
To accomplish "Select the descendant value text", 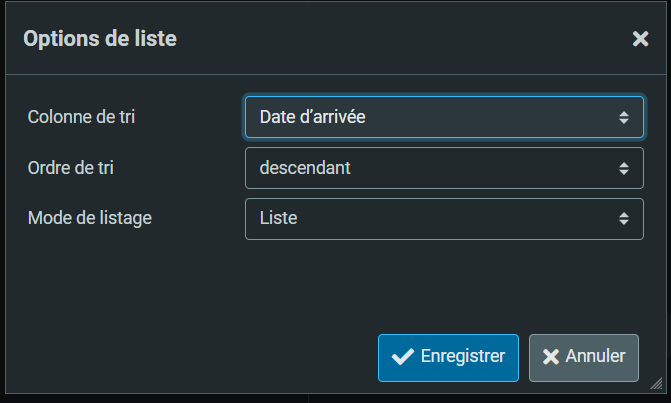I will point(304,168).
